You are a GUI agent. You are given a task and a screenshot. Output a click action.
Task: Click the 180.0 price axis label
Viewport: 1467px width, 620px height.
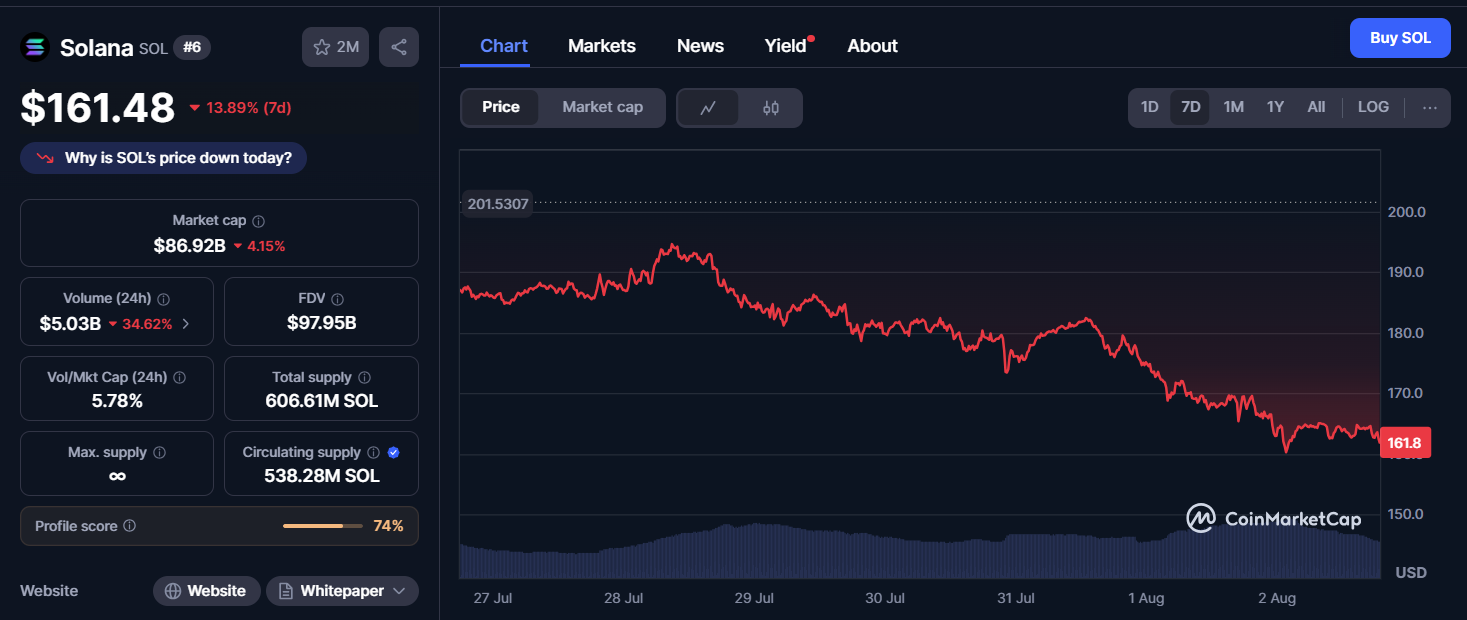click(x=1406, y=333)
